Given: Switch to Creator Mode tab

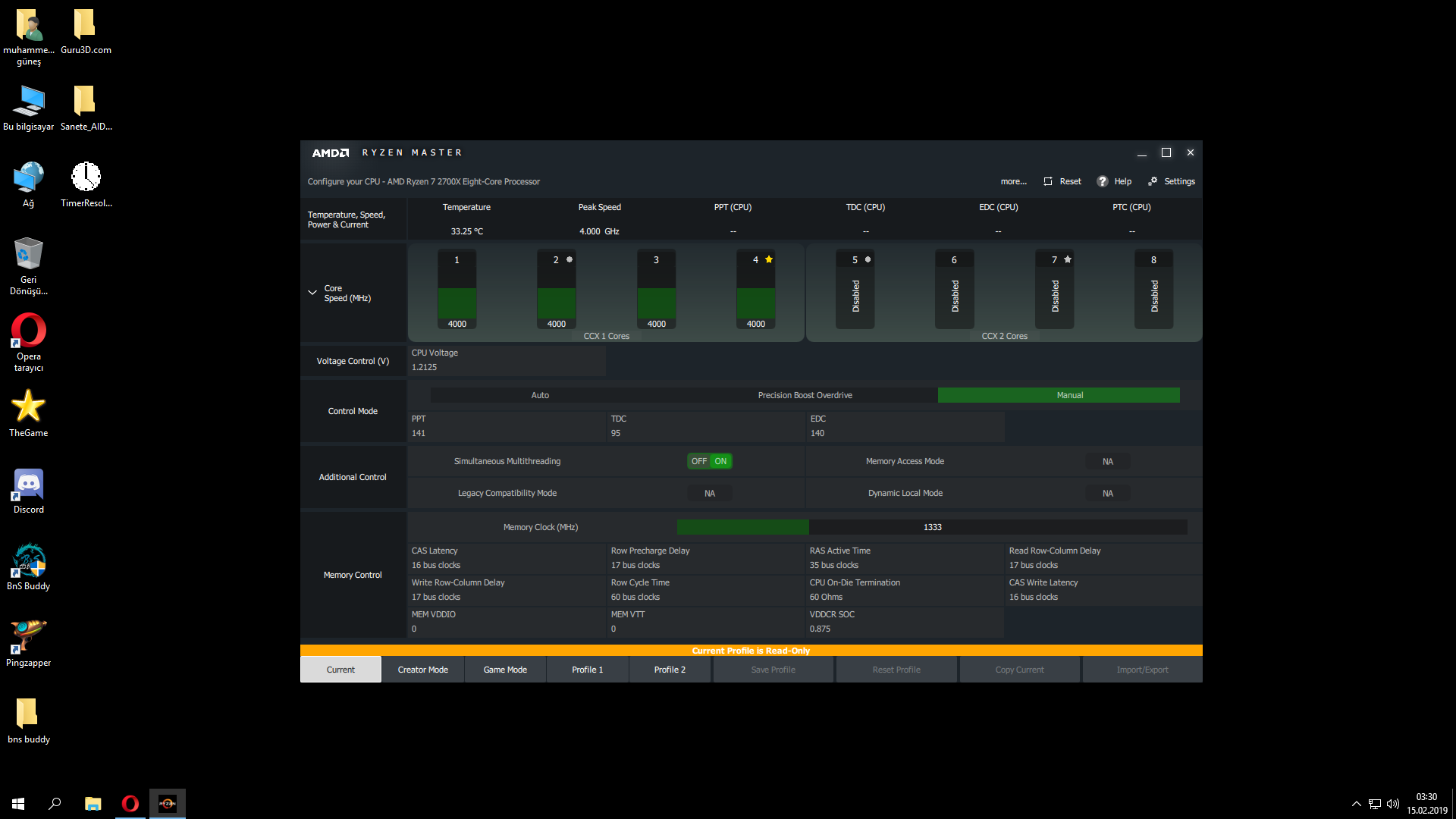Looking at the screenshot, I should [423, 670].
